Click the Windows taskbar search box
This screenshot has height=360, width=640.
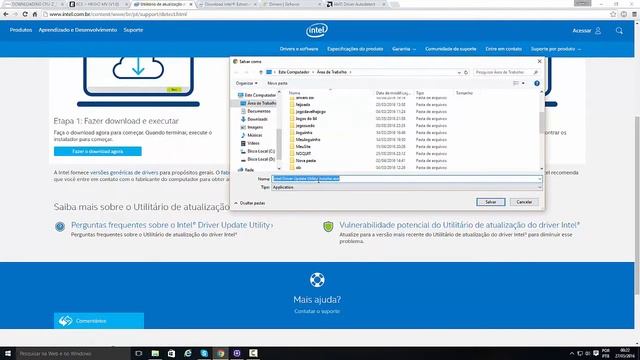(73, 353)
